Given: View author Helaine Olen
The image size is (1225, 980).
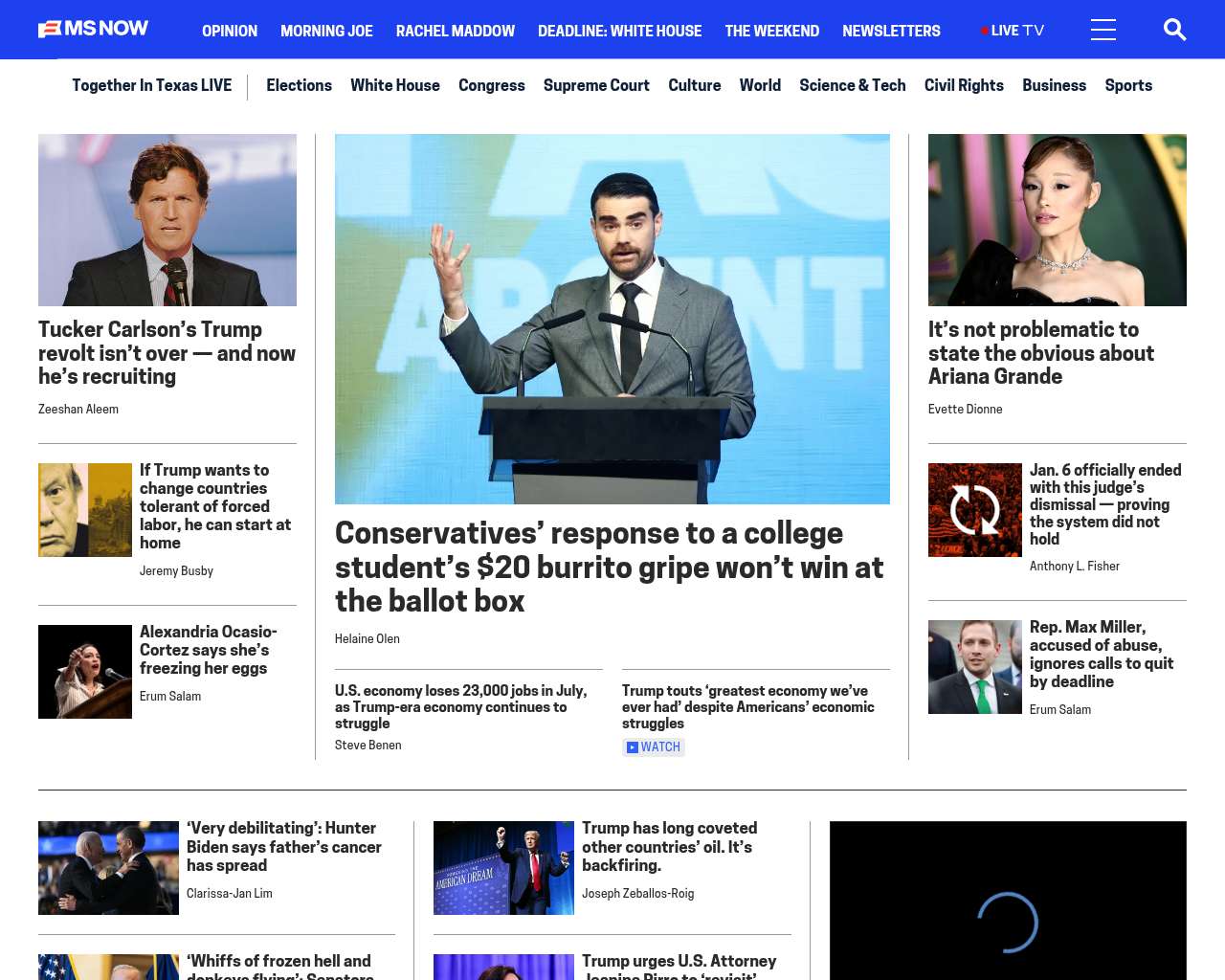Looking at the screenshot, I should point(367,639).
